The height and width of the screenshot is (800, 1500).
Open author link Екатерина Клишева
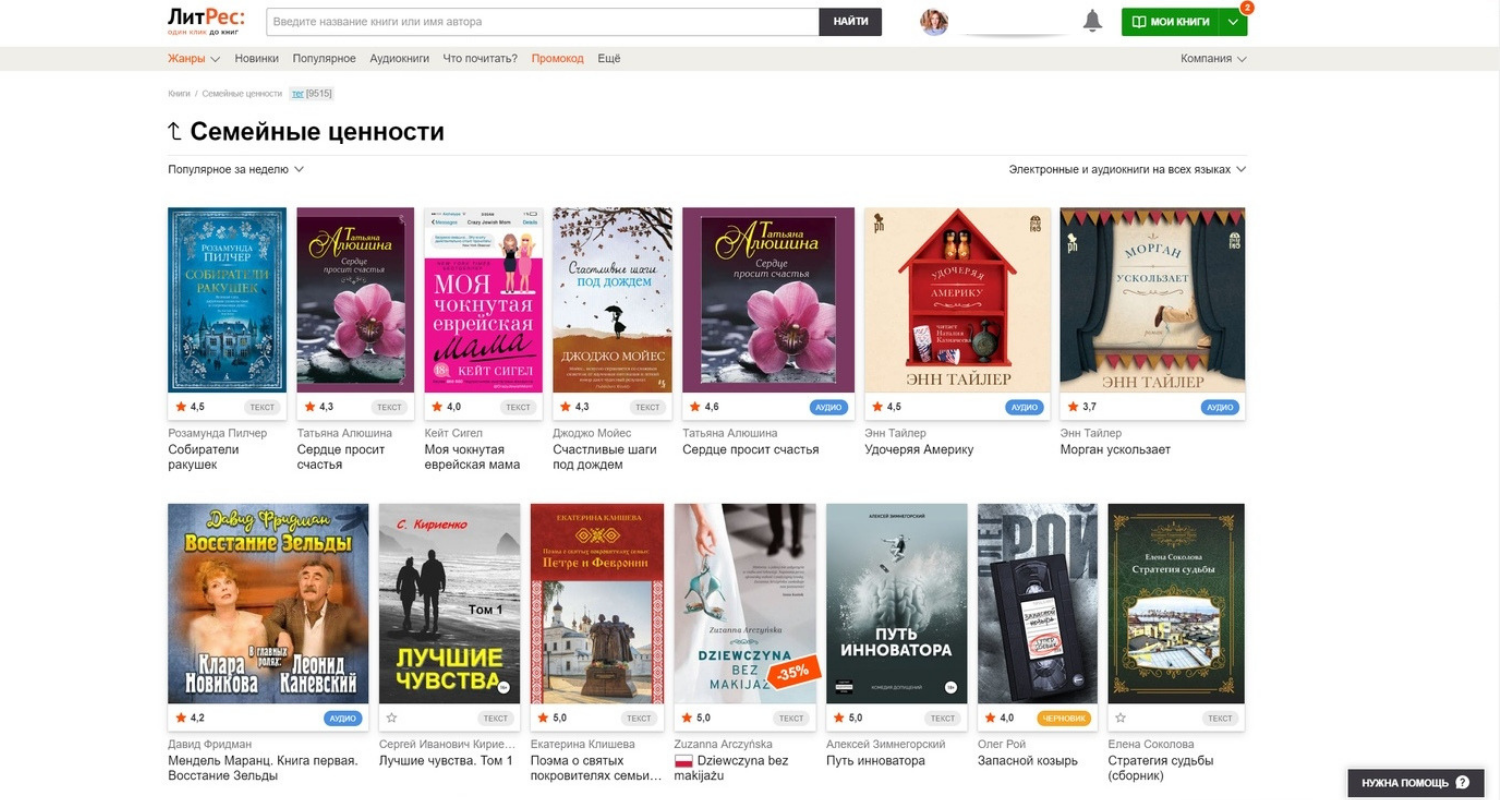point(583,744)
